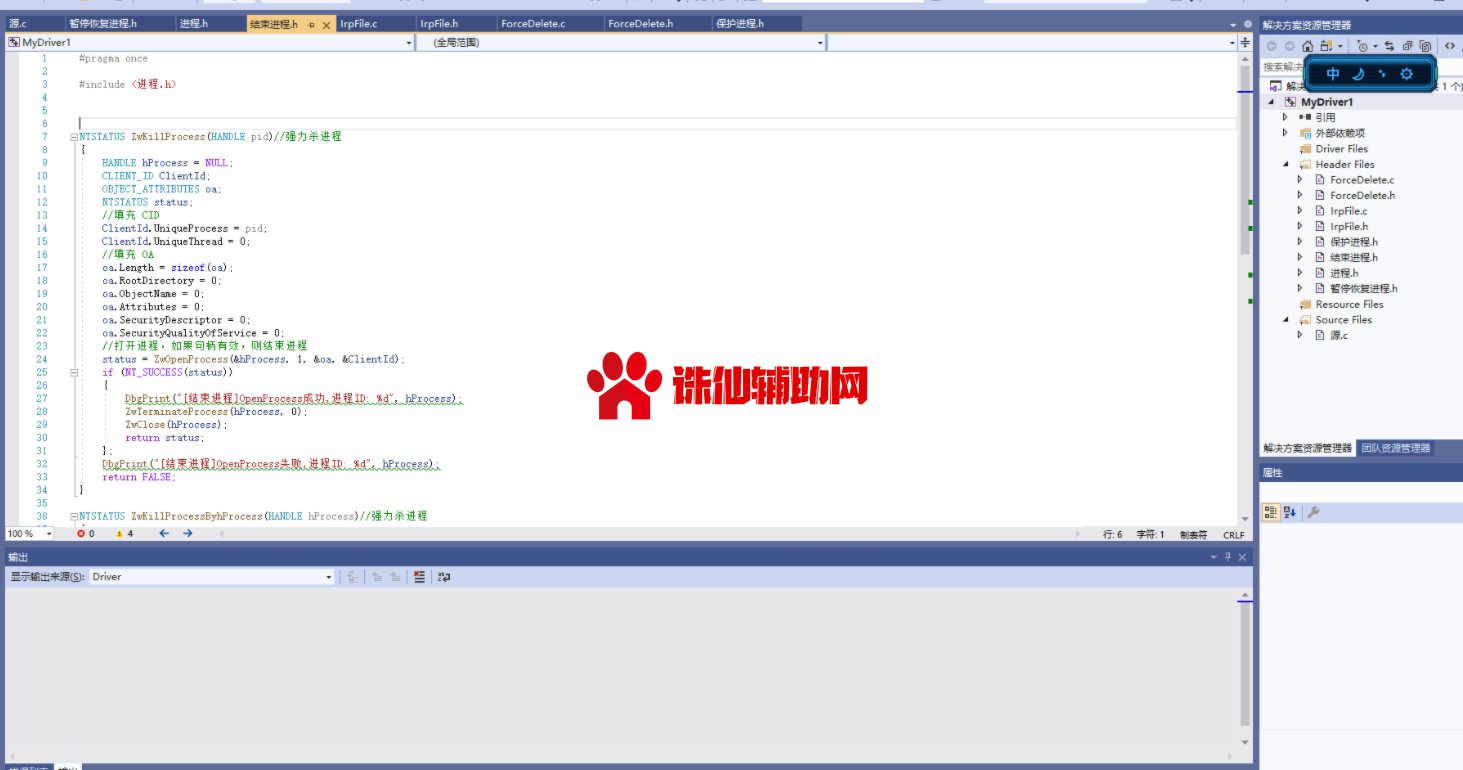The height and width of the screenshot is (770, 1463).
Task: Click the Home icon in Solution Explorer
Action: pos(1307,46)
